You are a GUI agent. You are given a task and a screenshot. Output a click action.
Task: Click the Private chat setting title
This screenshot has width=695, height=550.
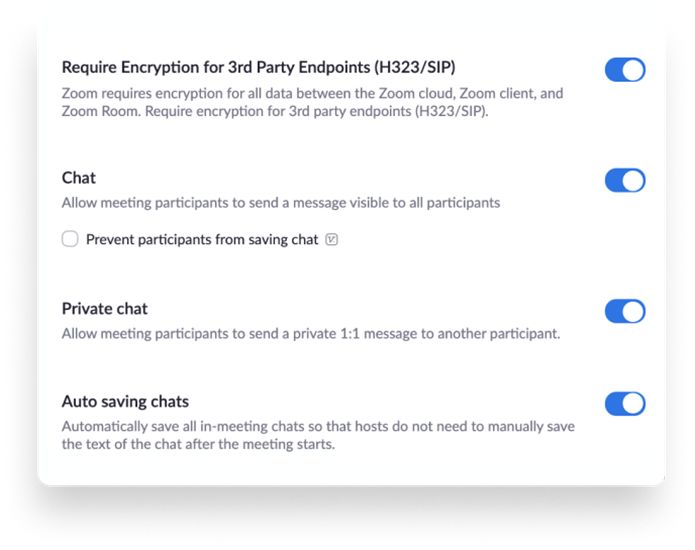click(x=105, y=308)
